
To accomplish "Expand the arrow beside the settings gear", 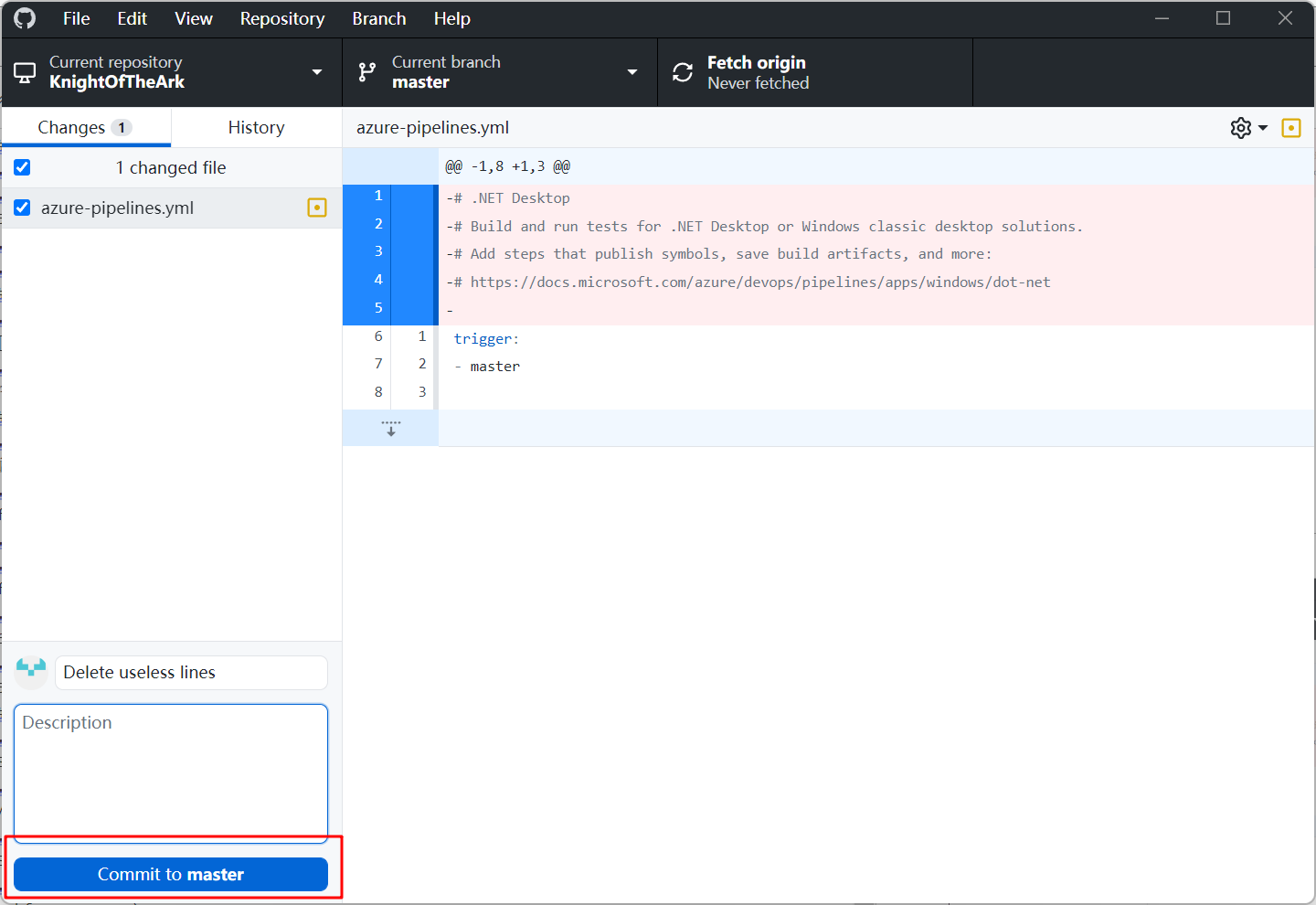I will pos(1263,128).
